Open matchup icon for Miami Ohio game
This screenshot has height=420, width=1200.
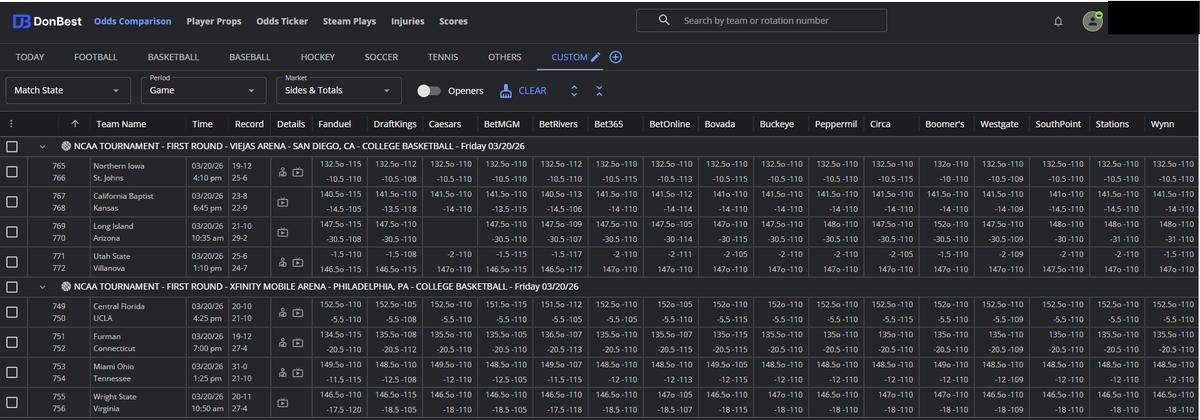[x=283, y=371]
